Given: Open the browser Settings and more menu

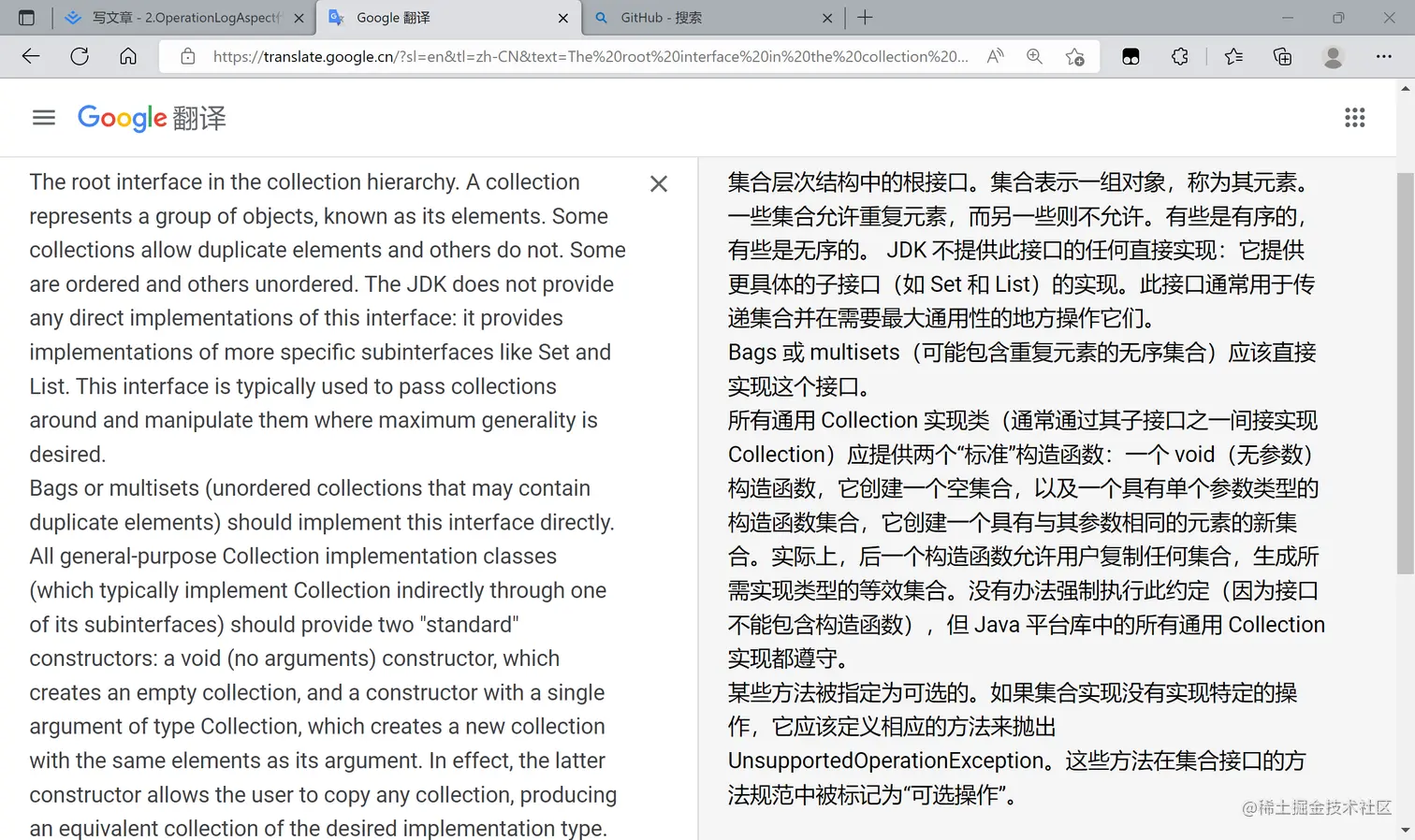Looking at the screenshot, I should (x=1383, y=56).
